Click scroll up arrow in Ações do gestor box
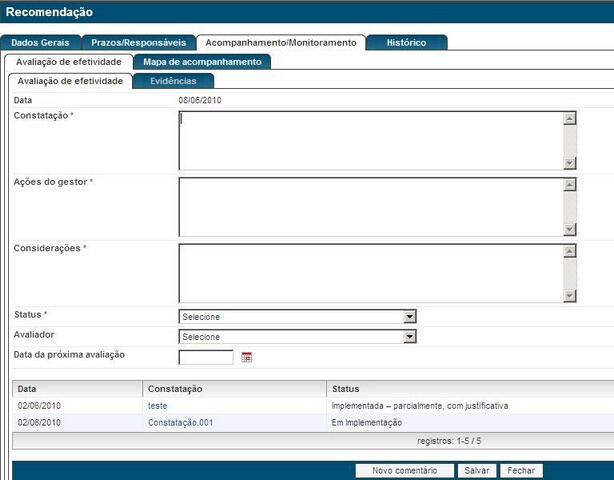Screen dimensions: 614x480 click(570, 184)
